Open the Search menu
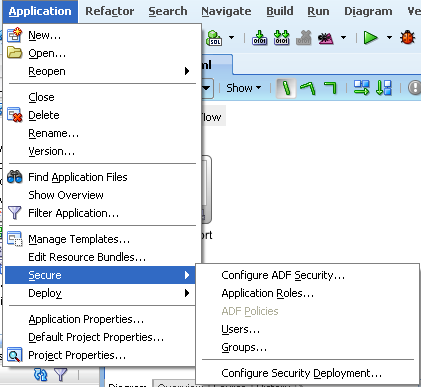 pos(168,11)
